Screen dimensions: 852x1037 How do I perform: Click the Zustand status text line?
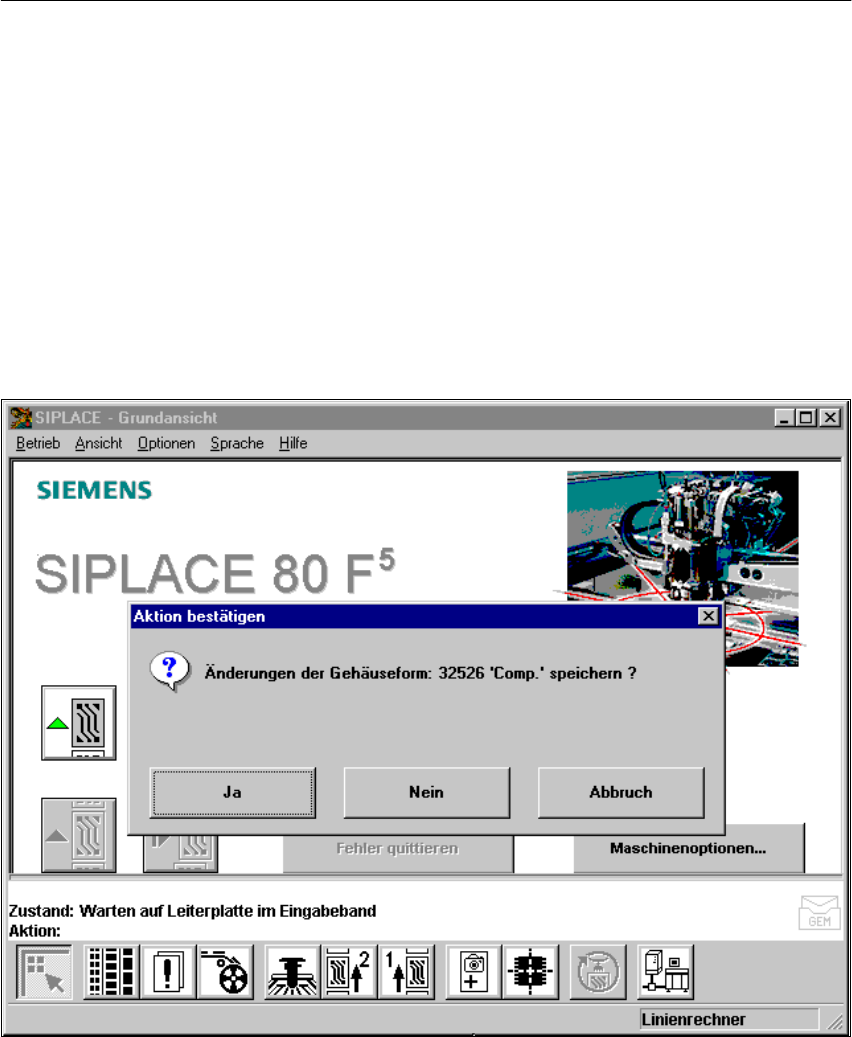pyautogui.click(x=192, y=911)
